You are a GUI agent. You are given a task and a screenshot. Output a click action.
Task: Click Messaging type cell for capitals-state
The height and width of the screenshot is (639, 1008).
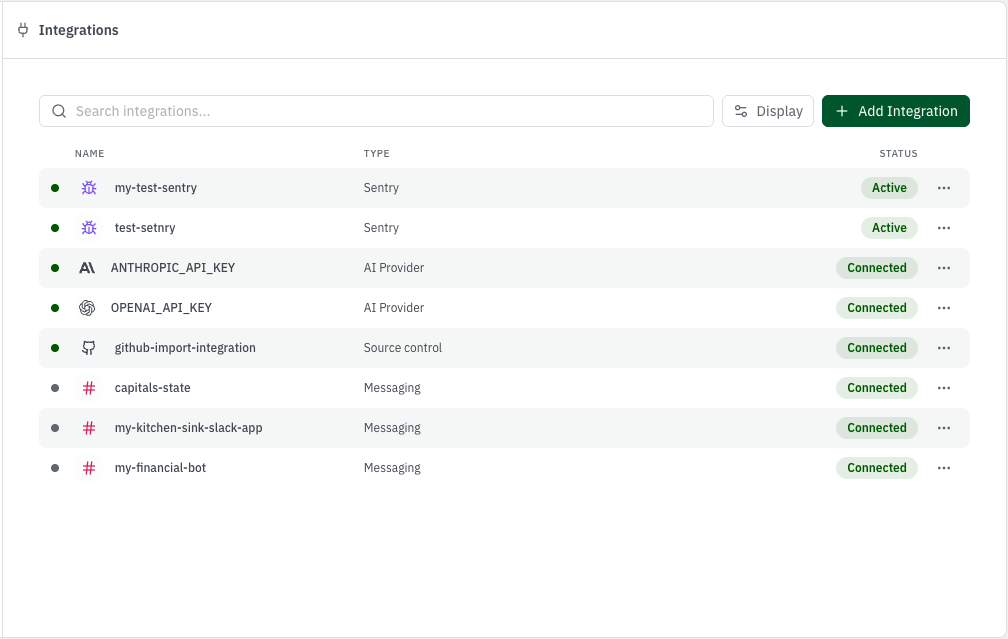[392, 388]
